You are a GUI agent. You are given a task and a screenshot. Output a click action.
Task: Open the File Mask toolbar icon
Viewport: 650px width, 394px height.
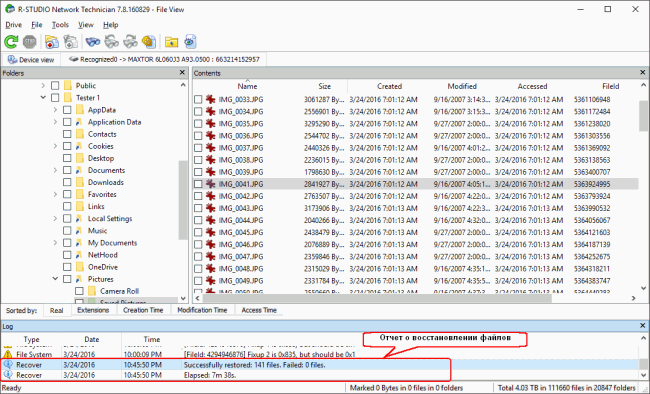(149, 41)
